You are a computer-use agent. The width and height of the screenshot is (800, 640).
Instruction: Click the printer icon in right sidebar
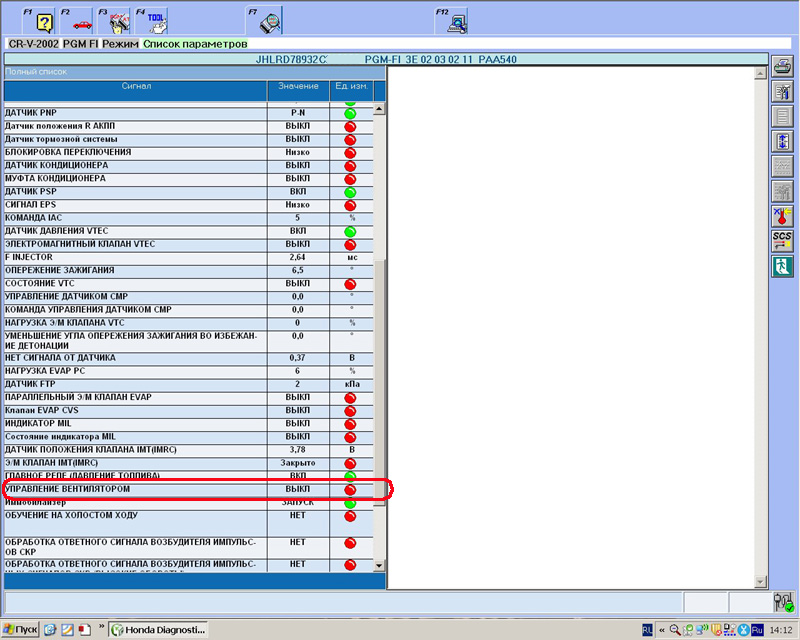pyautogui.click(x=782, y=66)
